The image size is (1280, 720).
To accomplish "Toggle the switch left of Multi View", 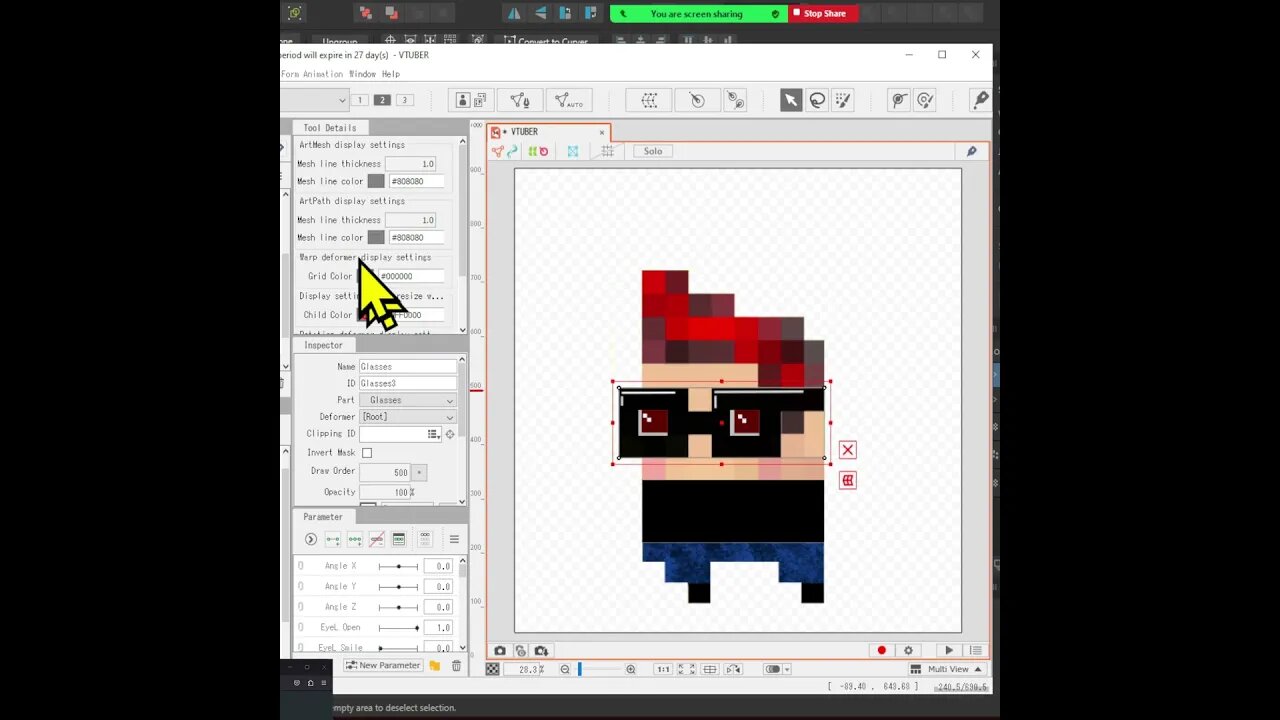I will 772,669.
